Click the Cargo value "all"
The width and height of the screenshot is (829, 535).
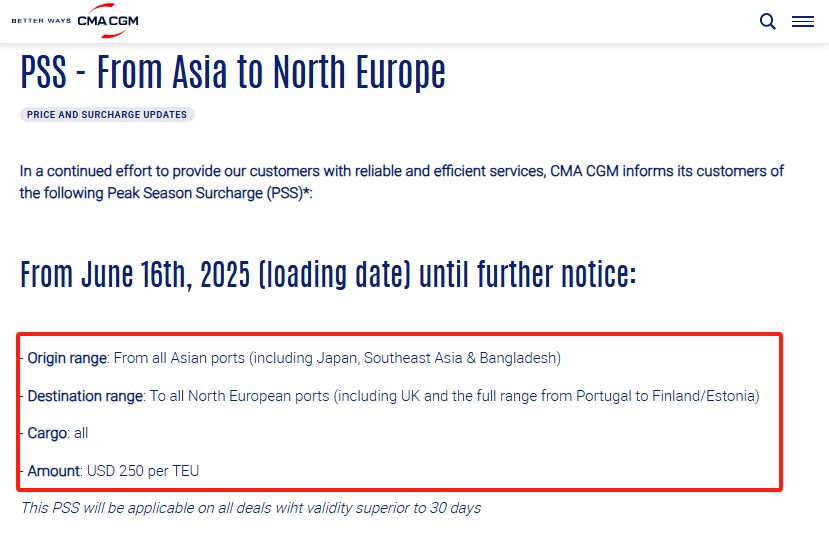click(81, 433)
